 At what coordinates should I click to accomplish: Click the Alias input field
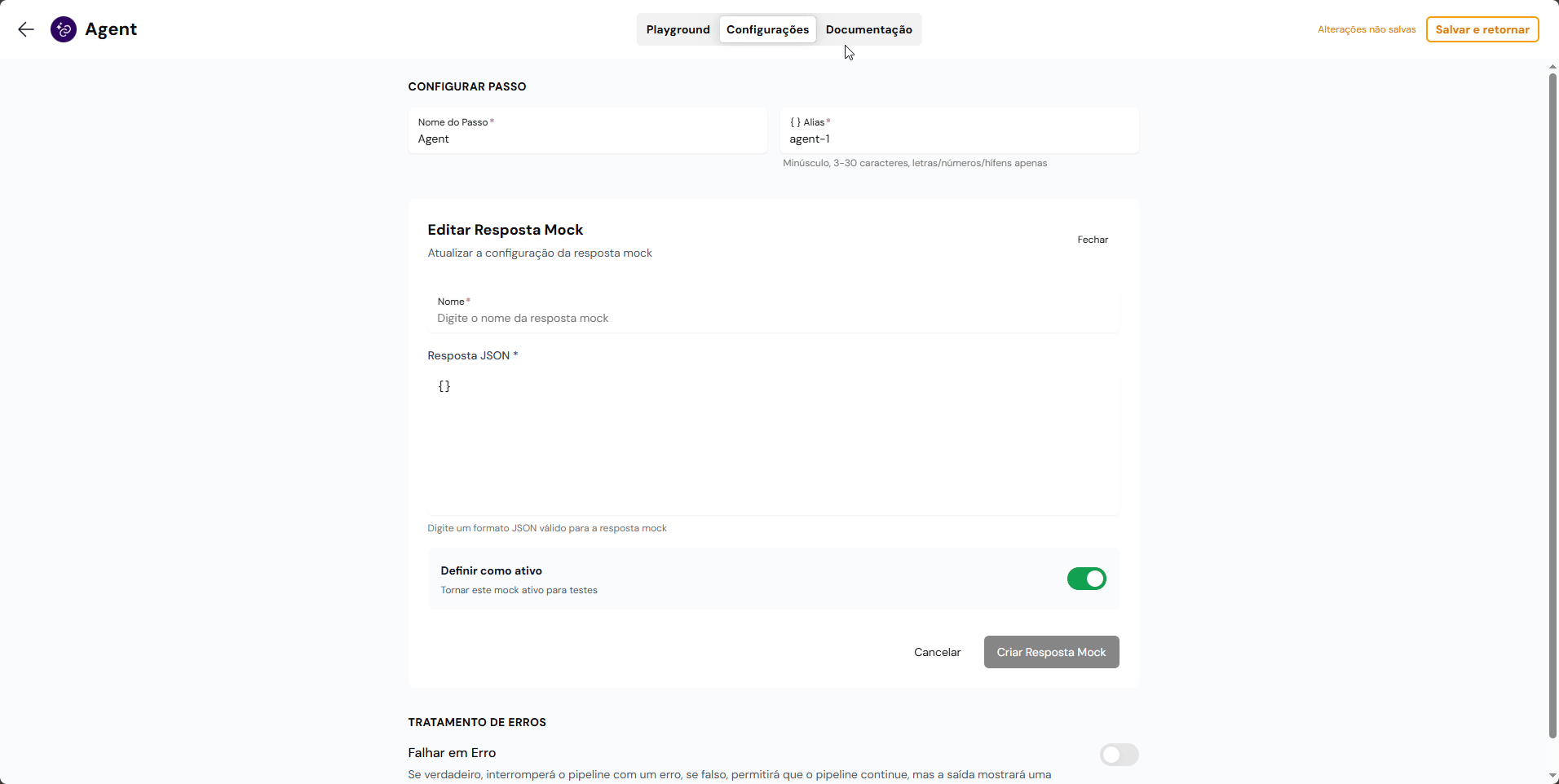959,139
